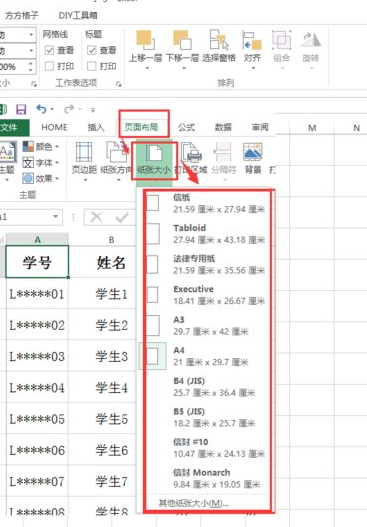Image resolution: width=367 pixels, height=527 pixels.
Task: Click the theme Colors (颜色) icon
Action: click(28, 147)
